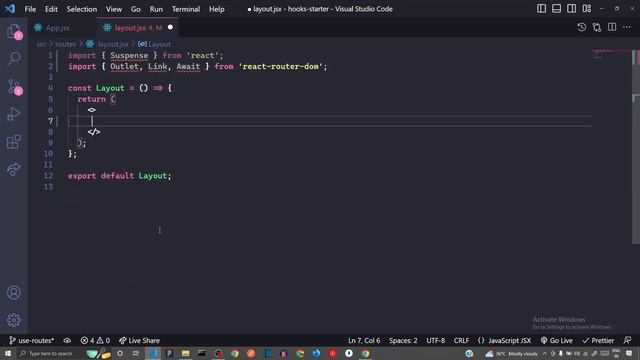The width and height of the screenshot is (640, 360).
Task: Open editor More Actions ellipsis
Action: [627, 27]
